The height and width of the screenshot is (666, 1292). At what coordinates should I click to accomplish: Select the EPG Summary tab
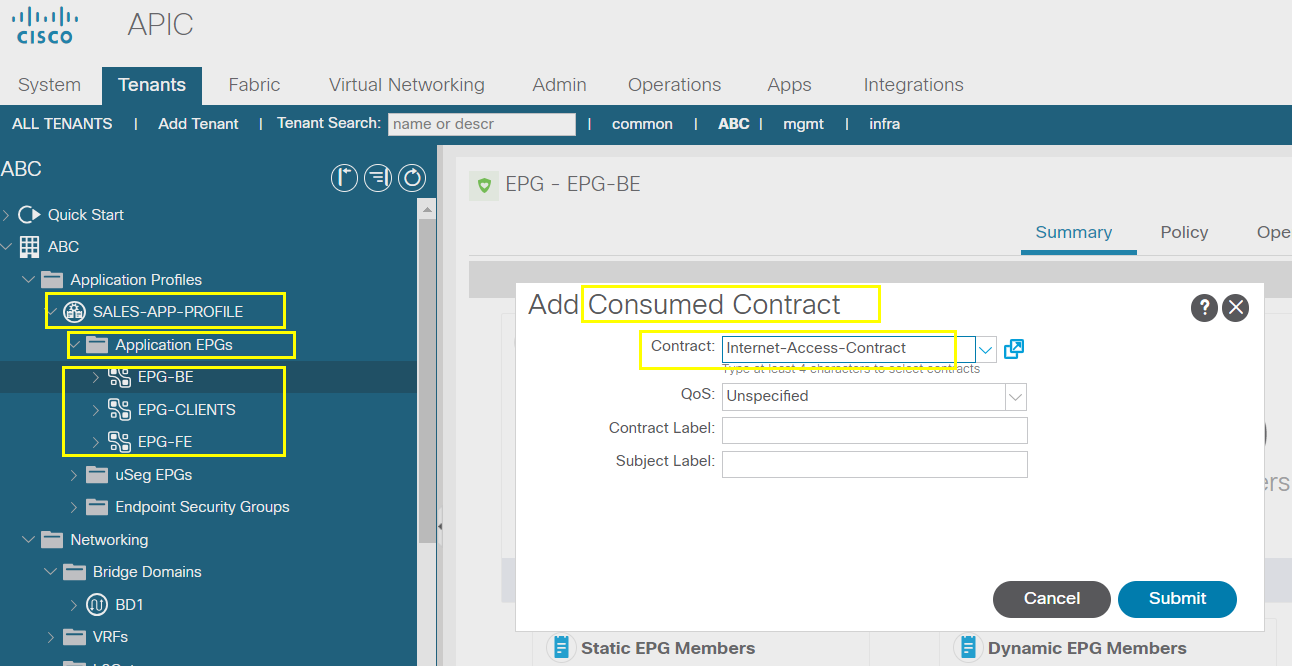(1074, 232)
